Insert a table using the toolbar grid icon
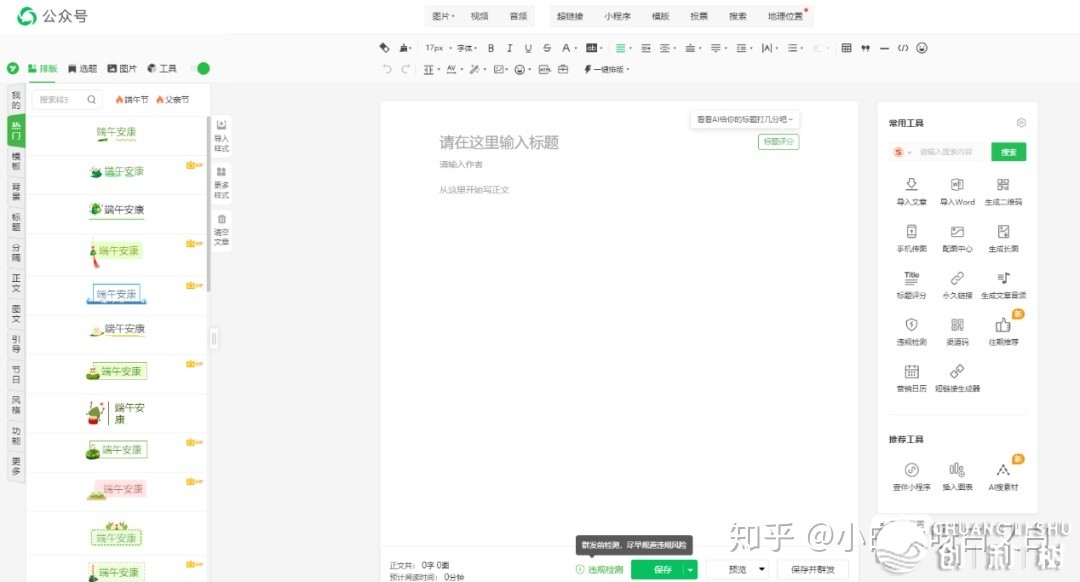The image size is (1080, 582). point(846,48)
